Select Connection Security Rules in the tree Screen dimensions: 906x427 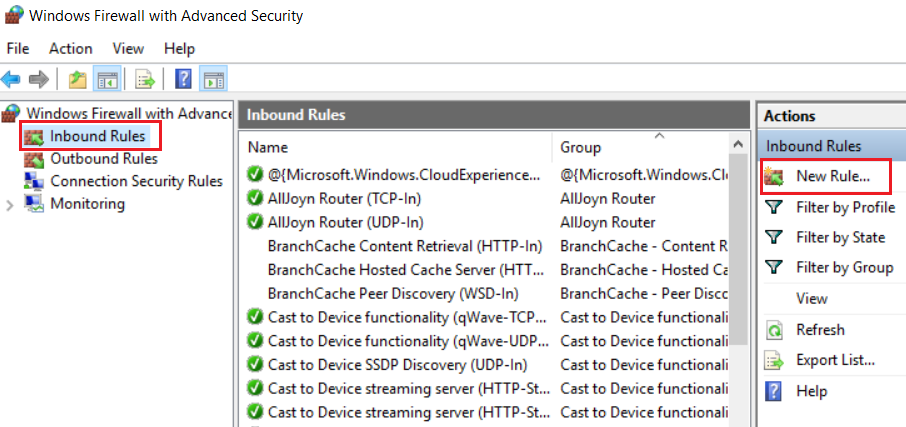(x=136, y=181)
